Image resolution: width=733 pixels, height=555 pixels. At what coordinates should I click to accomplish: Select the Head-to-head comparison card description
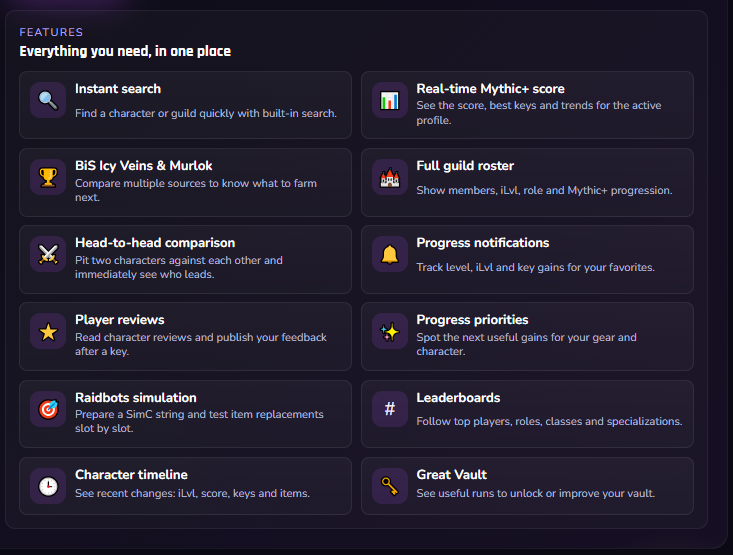[179, 267]
